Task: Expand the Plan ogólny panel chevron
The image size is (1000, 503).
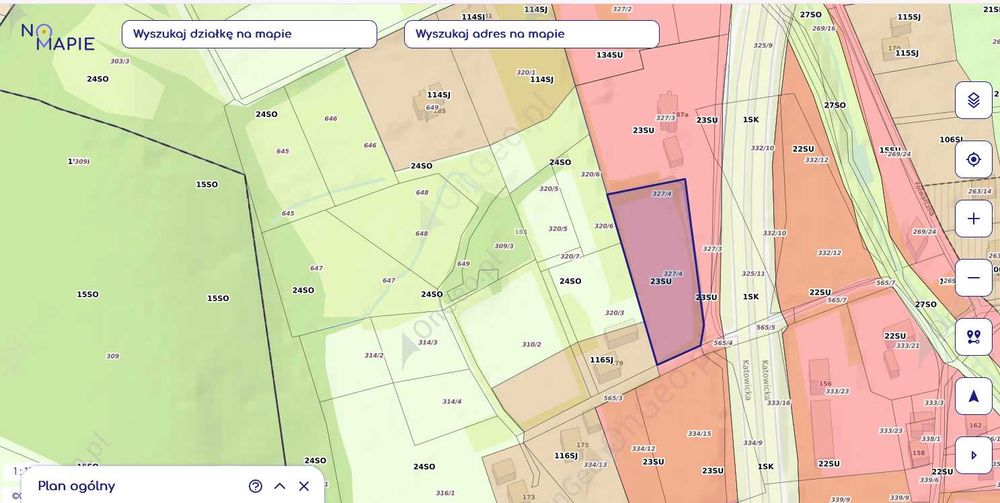Action: tap(279, 486)
